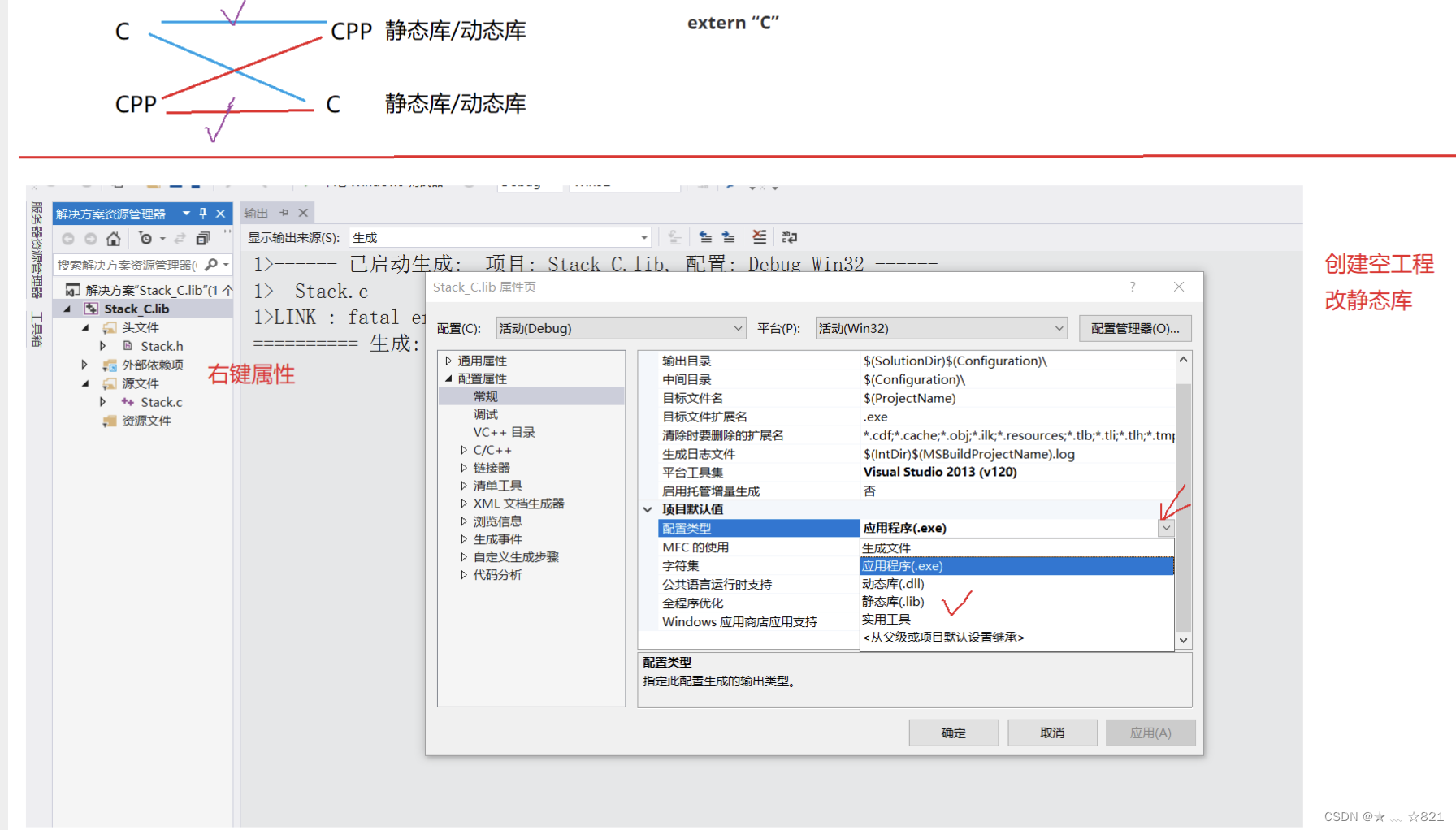
Task: Click the 确定 button
Action: pyautogui.click(x=954, y=733)
